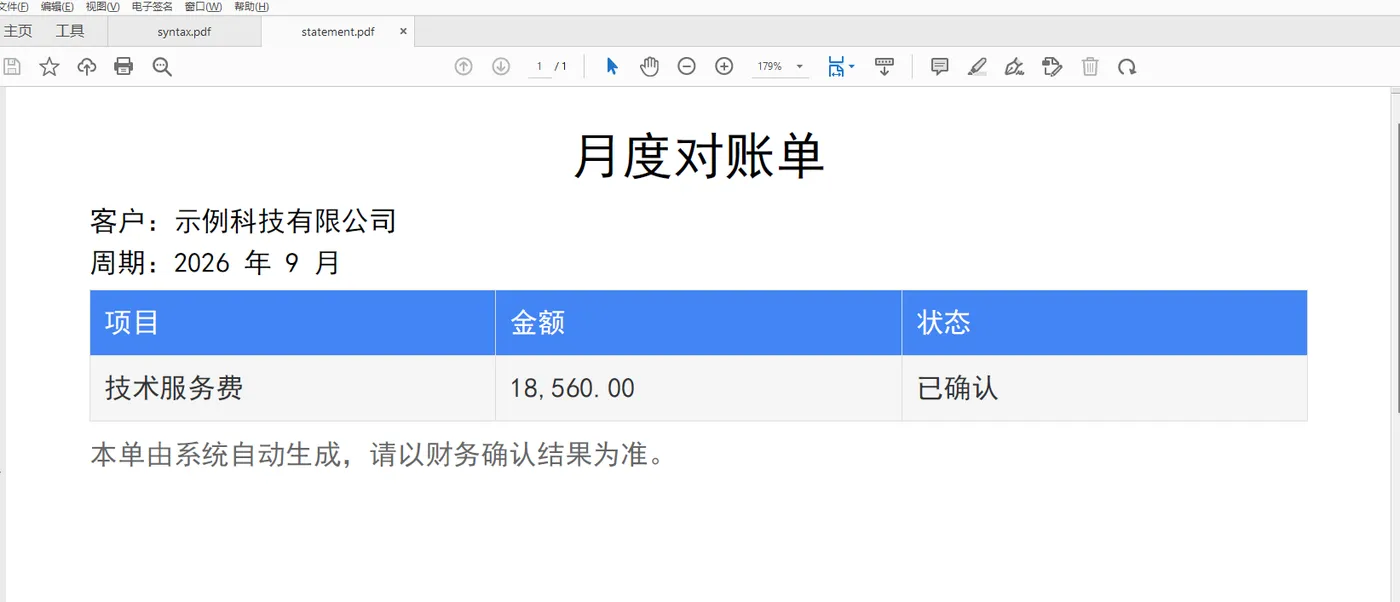Switch to the 工具 tab
1400x602 pixels.
70,31
